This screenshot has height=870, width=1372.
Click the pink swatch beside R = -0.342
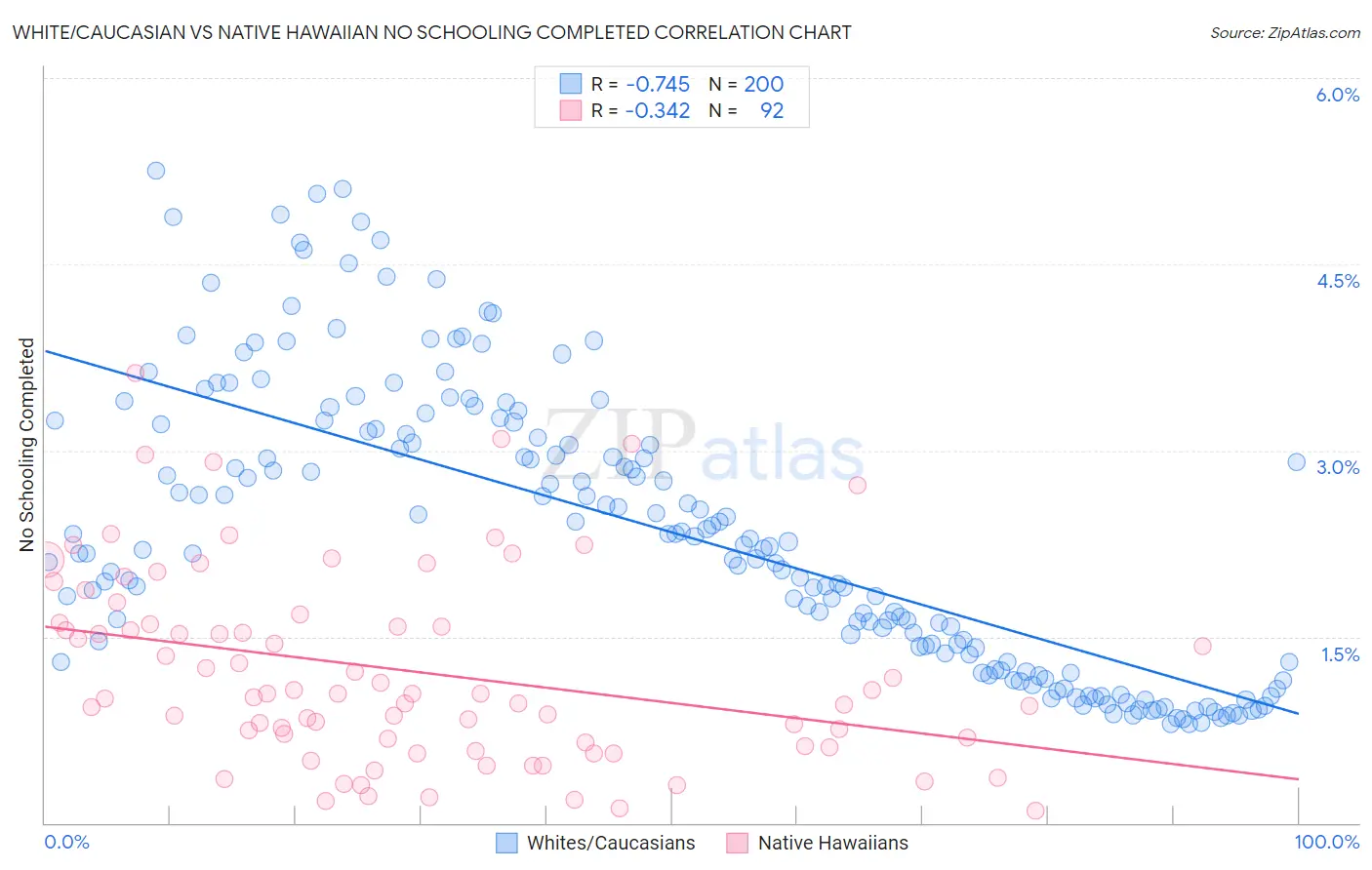(571, 110)
